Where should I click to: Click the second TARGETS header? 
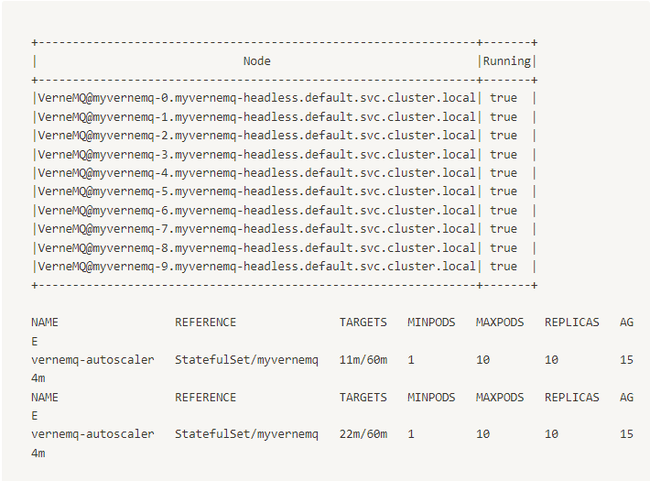[x=363, y=397]
